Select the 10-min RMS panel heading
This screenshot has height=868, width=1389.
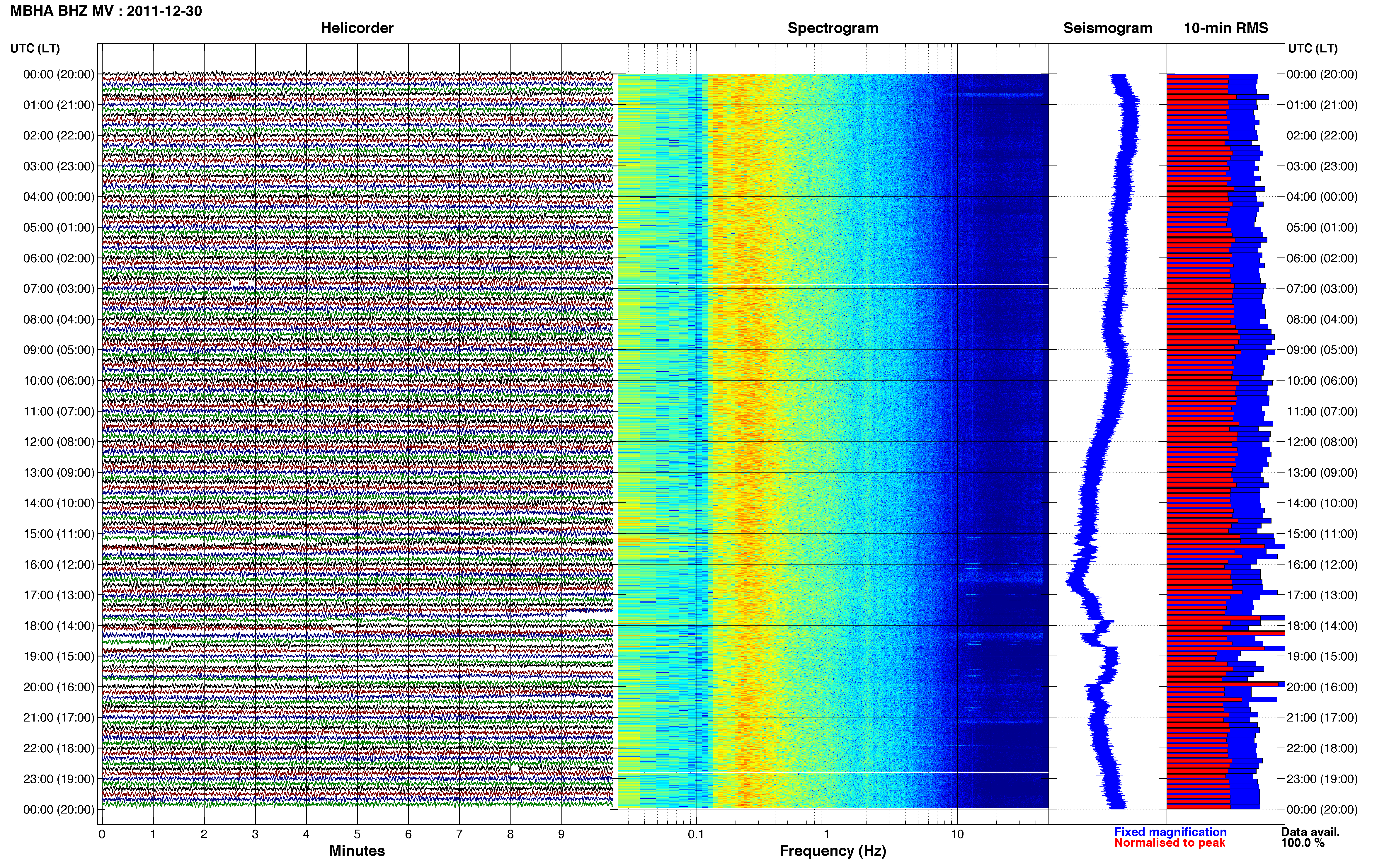[1226, 28]
